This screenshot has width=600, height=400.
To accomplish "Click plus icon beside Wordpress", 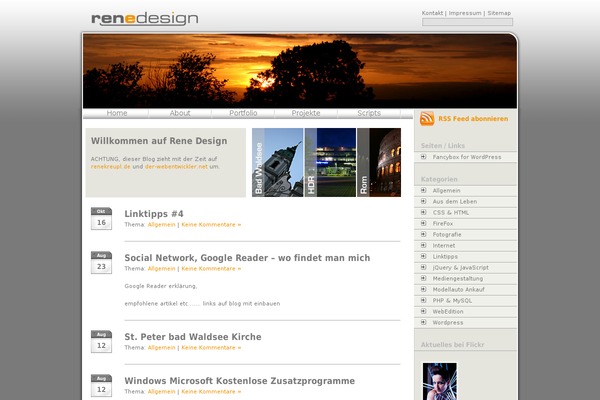I will [424, 323].
